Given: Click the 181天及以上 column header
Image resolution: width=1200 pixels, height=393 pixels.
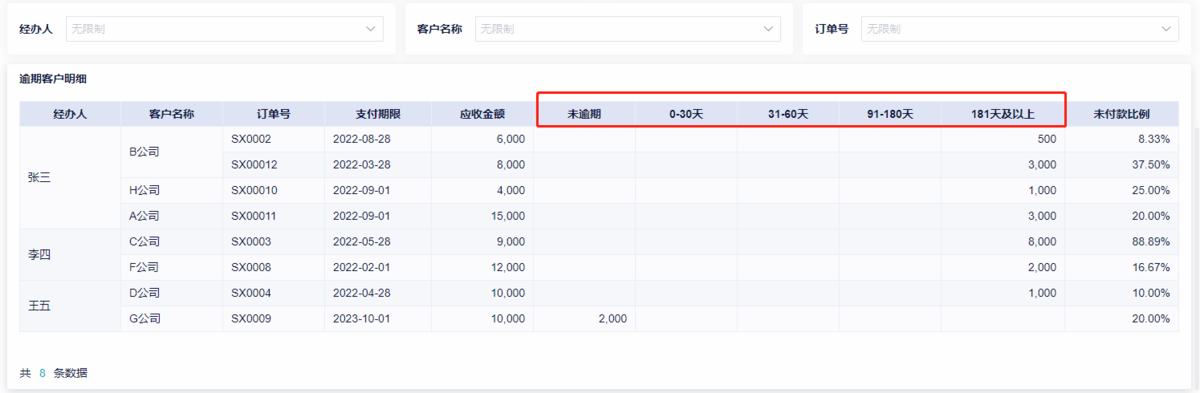Looking at the screenshot, I should (1002, 114).
